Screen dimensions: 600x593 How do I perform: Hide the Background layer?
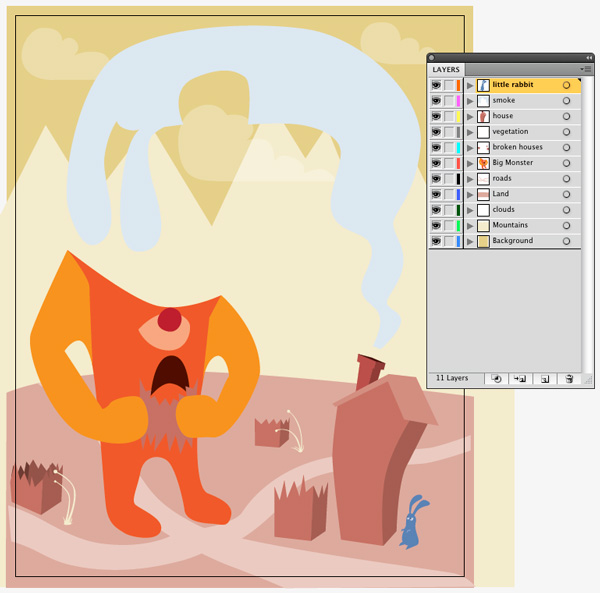click(436, 241)
